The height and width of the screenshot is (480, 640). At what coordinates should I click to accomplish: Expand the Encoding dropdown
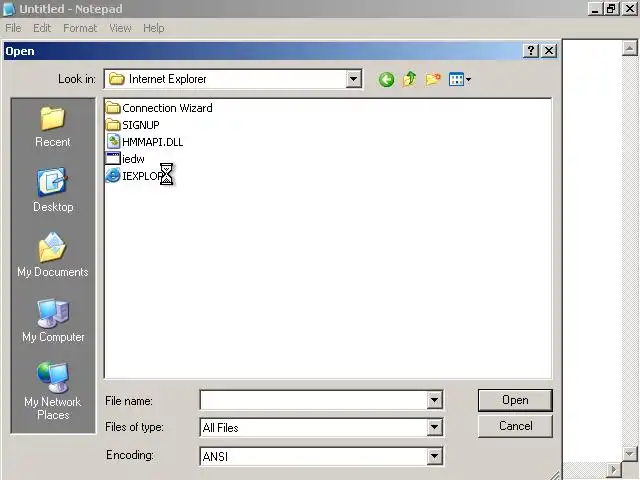click(x=434, y=456)
